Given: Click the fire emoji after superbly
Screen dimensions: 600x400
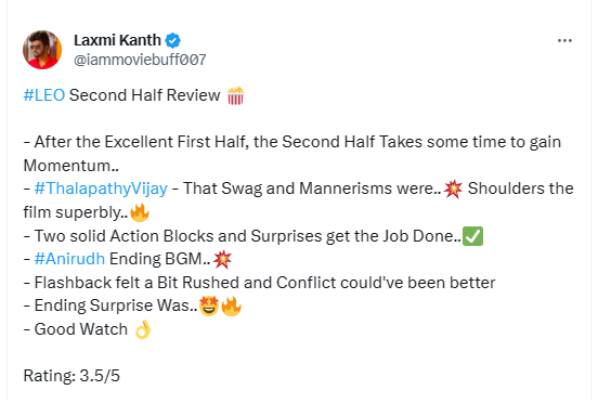Looking at the screenshot, I should (x=139, y=213).
